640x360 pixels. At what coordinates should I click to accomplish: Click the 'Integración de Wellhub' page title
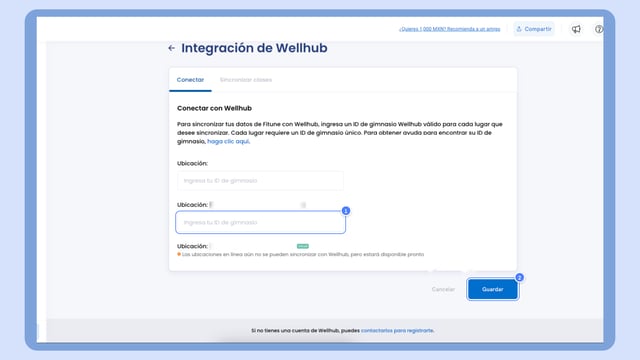tap(254, 48)
